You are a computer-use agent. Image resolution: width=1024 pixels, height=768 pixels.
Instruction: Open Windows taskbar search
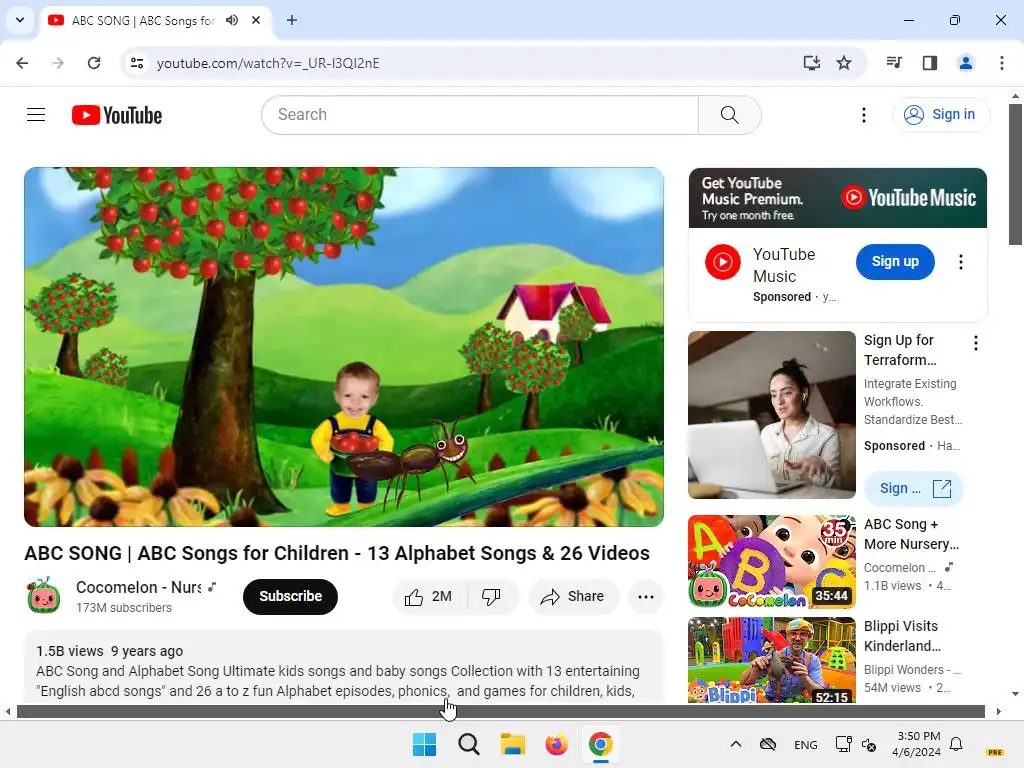point(469,744)
